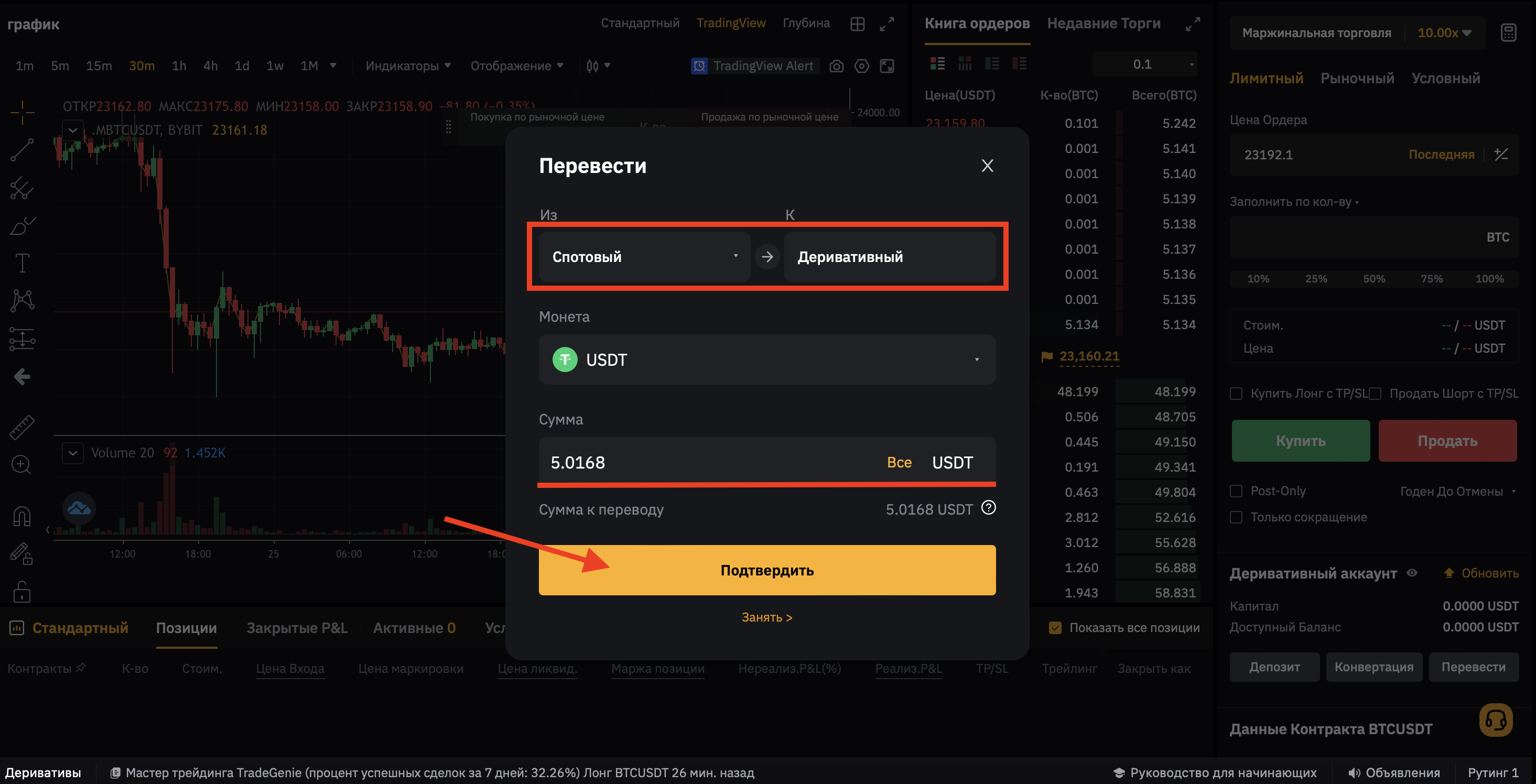Tick the reduce-only checkbox
This screenshot has height=784, width=1536.
click(x=1236, y=517)
